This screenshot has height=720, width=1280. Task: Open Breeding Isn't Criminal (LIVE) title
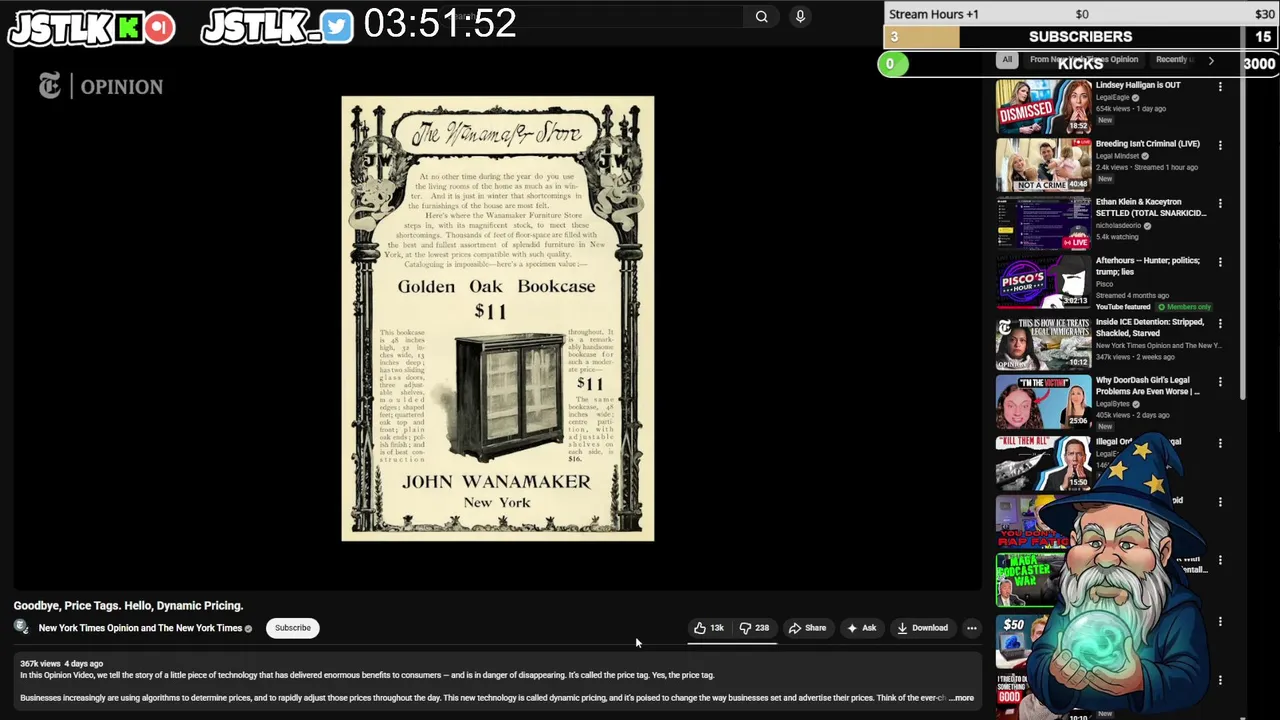click(1147, 143)
